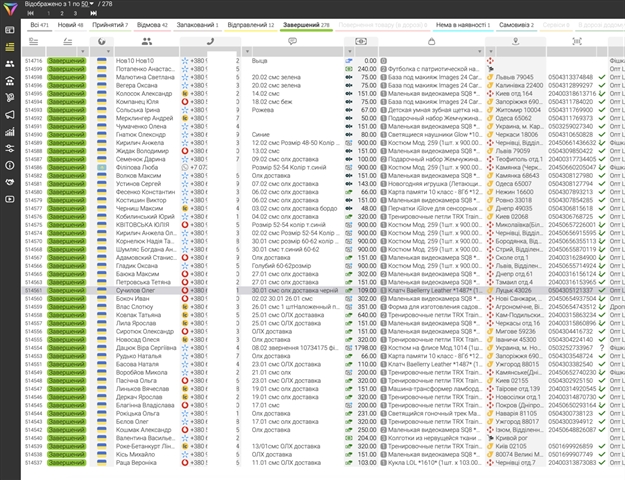The width and height of the screenshot is (625, 480).
Task: Open the orders list icon in sidebar
Action: (x=9, y=45)
